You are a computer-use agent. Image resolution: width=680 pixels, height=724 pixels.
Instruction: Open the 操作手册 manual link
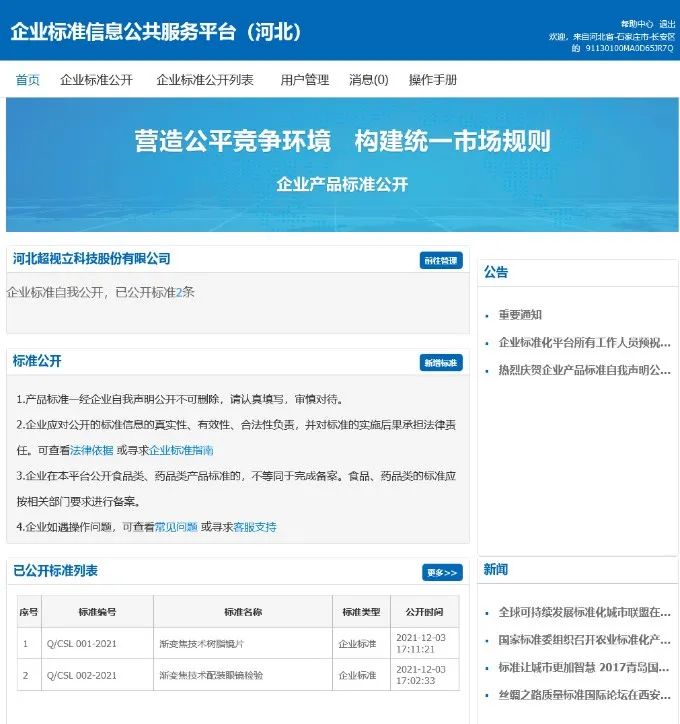(x=433, y=80)
